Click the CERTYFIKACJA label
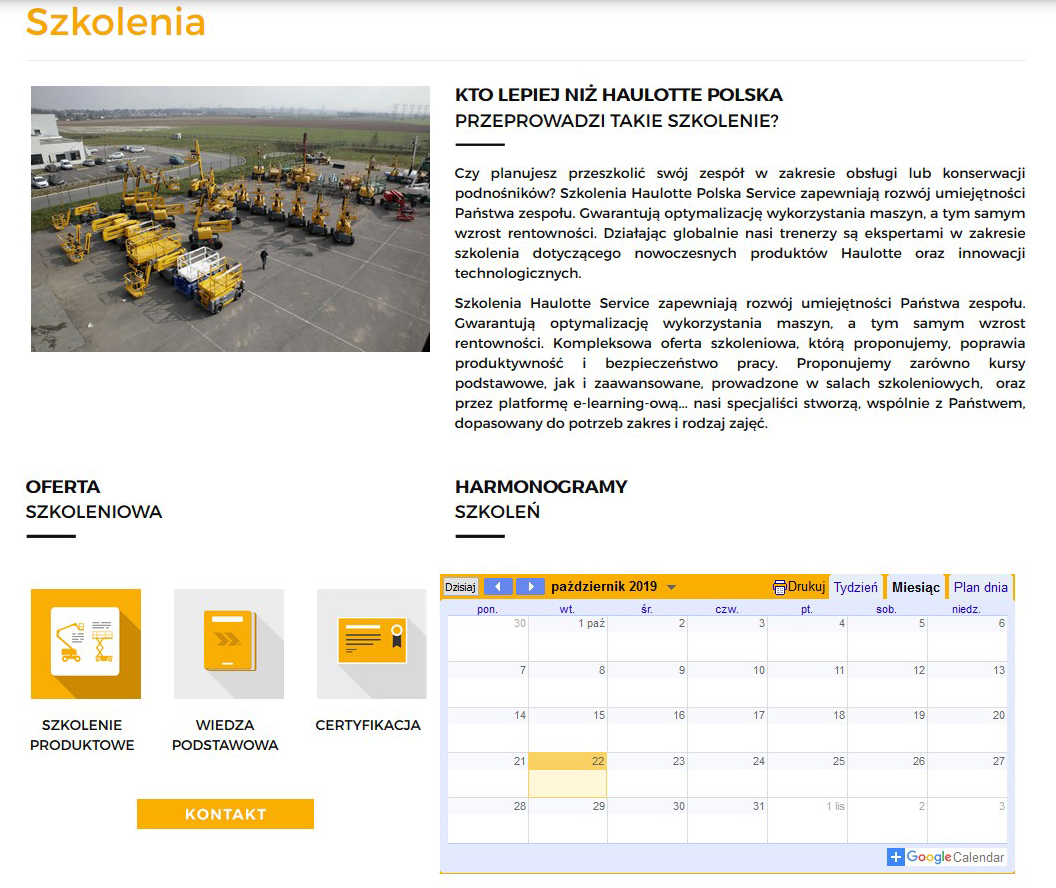Viewport: 1056px width, 888px height. click(x=368, y=725)
